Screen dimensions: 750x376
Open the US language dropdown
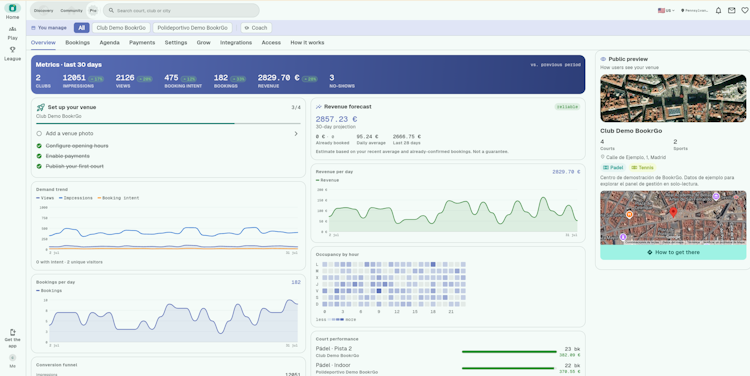click(666, 11)
